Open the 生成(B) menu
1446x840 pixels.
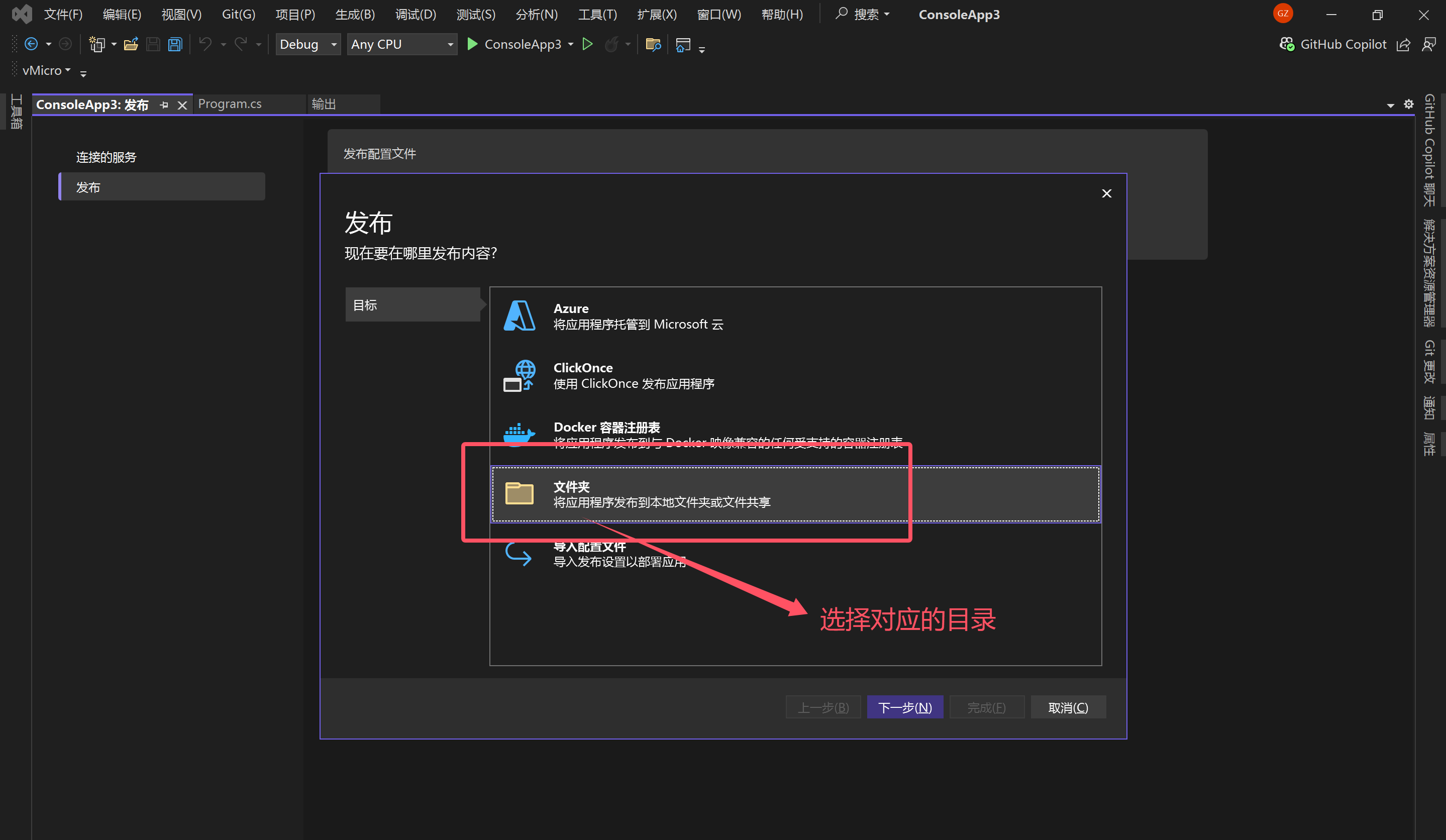tap(355, 15)
